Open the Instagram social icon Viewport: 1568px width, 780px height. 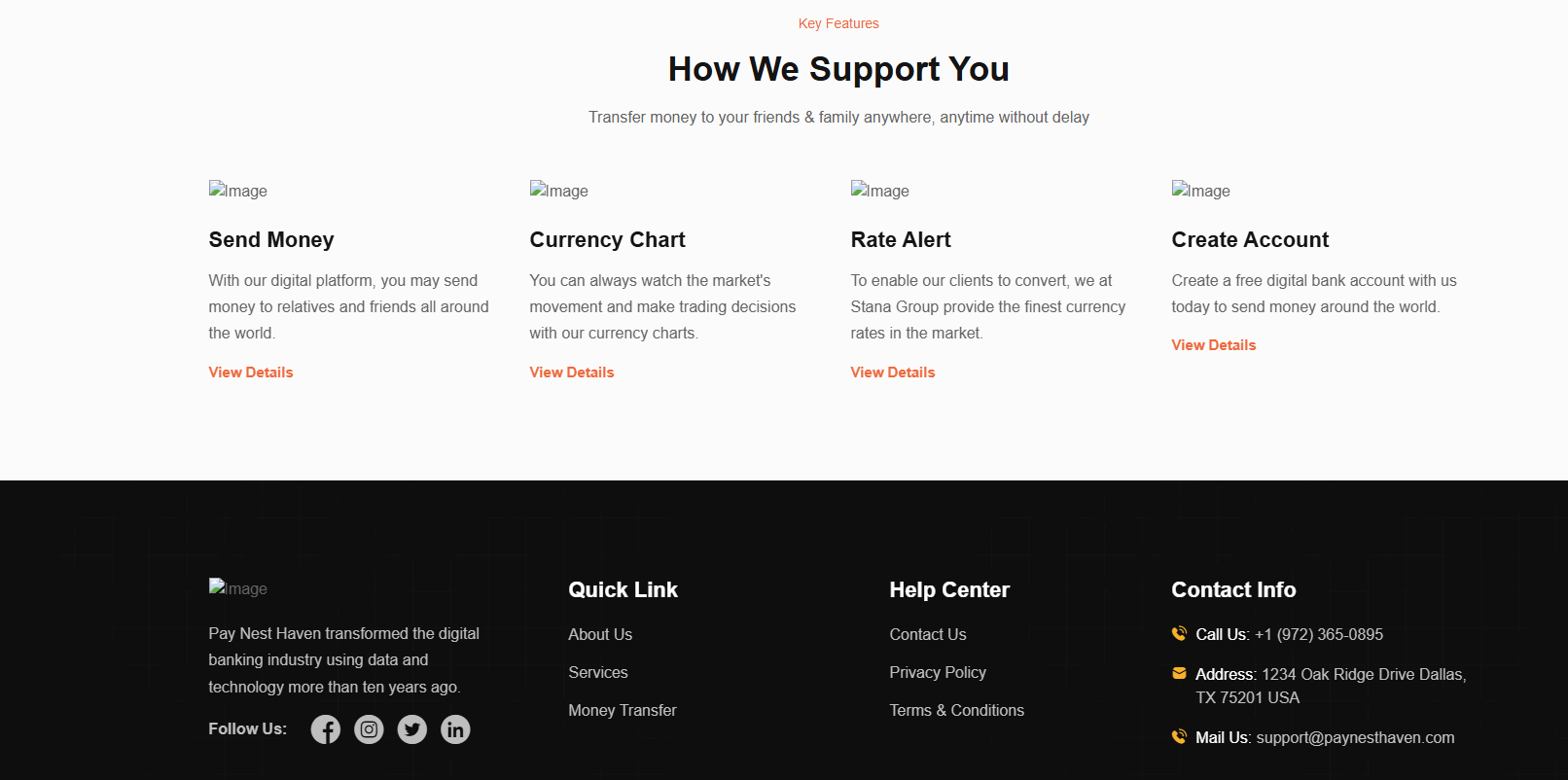click(369, 729)
